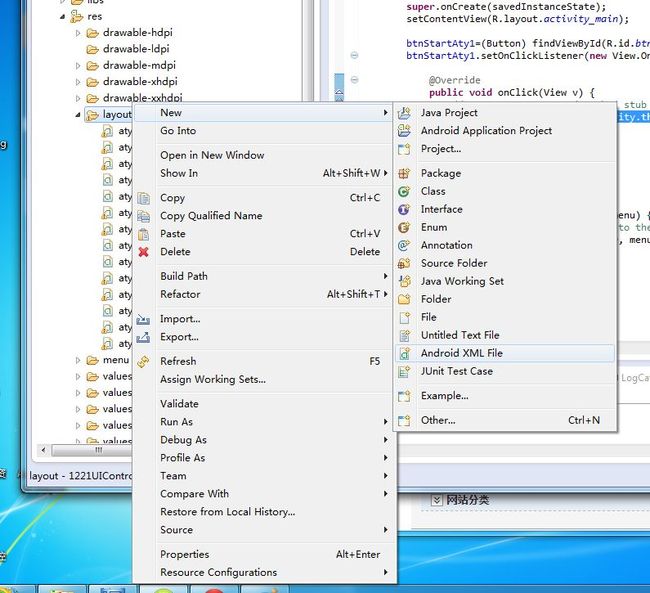Click the Paste clipboard icon
This screenshot has width=650, height=593.
coord(143,234)
